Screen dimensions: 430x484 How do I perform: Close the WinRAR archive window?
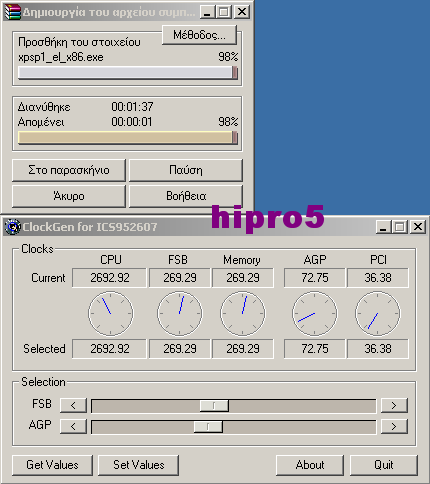pos(242,12)
